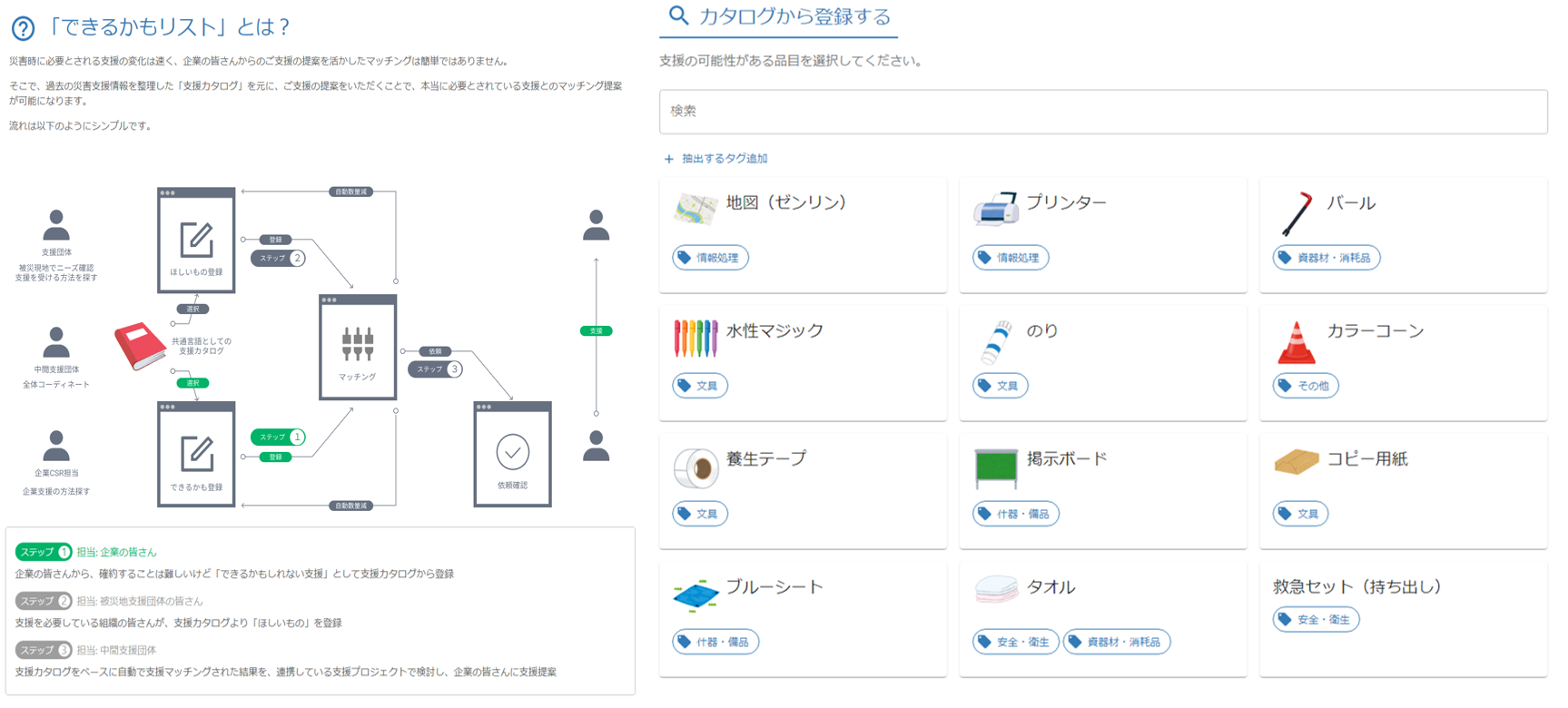Screen dimensions: 1568x708
Task: Select the ブルーシート blue tarp icon
Action: (696, 595)
